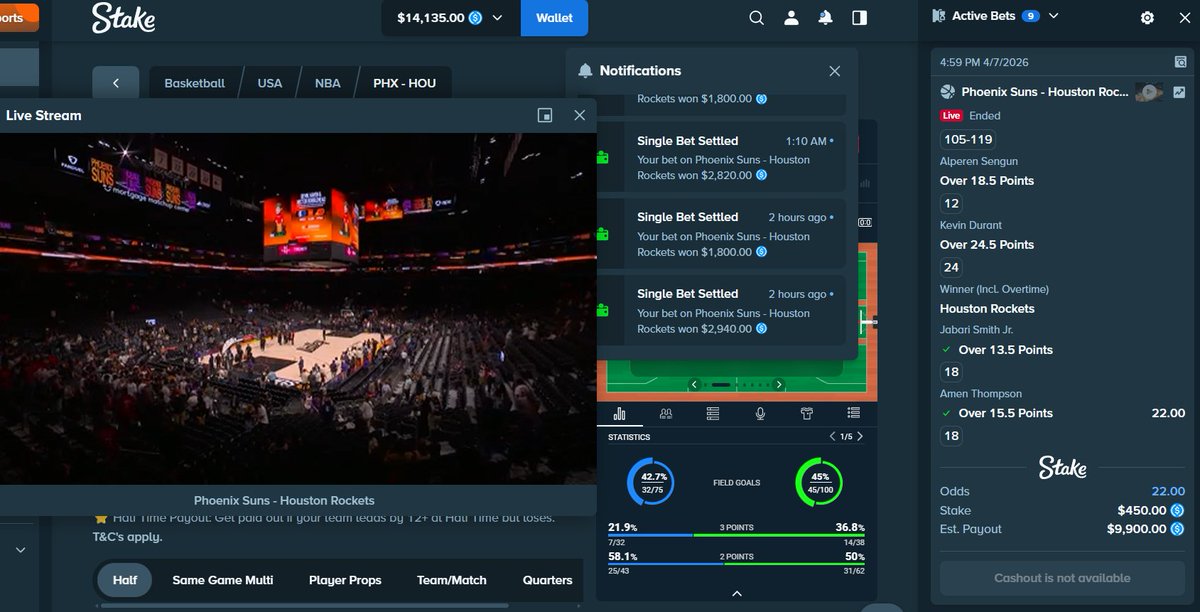Click the 105-119 score

click(967, 139)
